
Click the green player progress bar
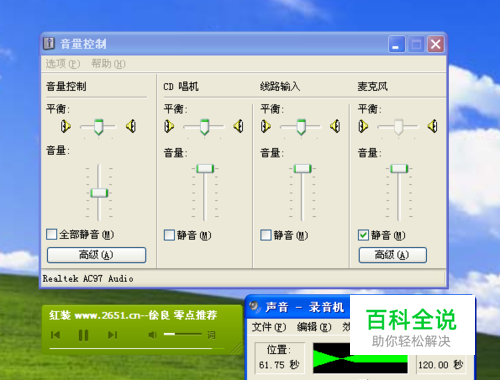click(137, 349)
